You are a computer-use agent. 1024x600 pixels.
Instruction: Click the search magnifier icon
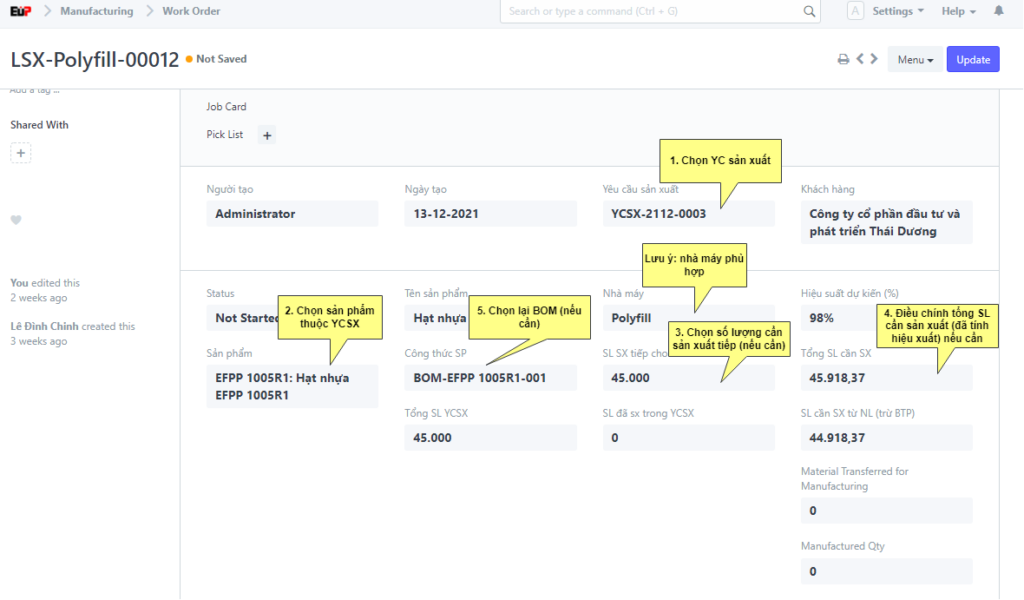809,12
